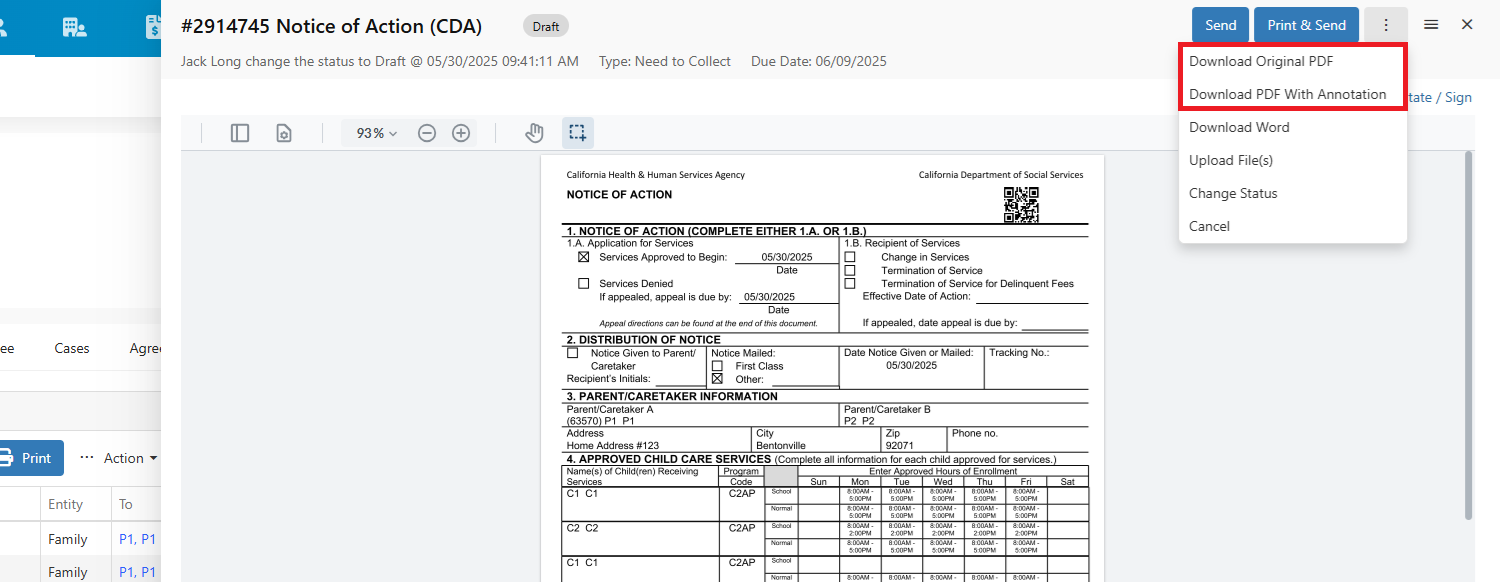Zoom in with the plus circle icon

click(461, 133)
